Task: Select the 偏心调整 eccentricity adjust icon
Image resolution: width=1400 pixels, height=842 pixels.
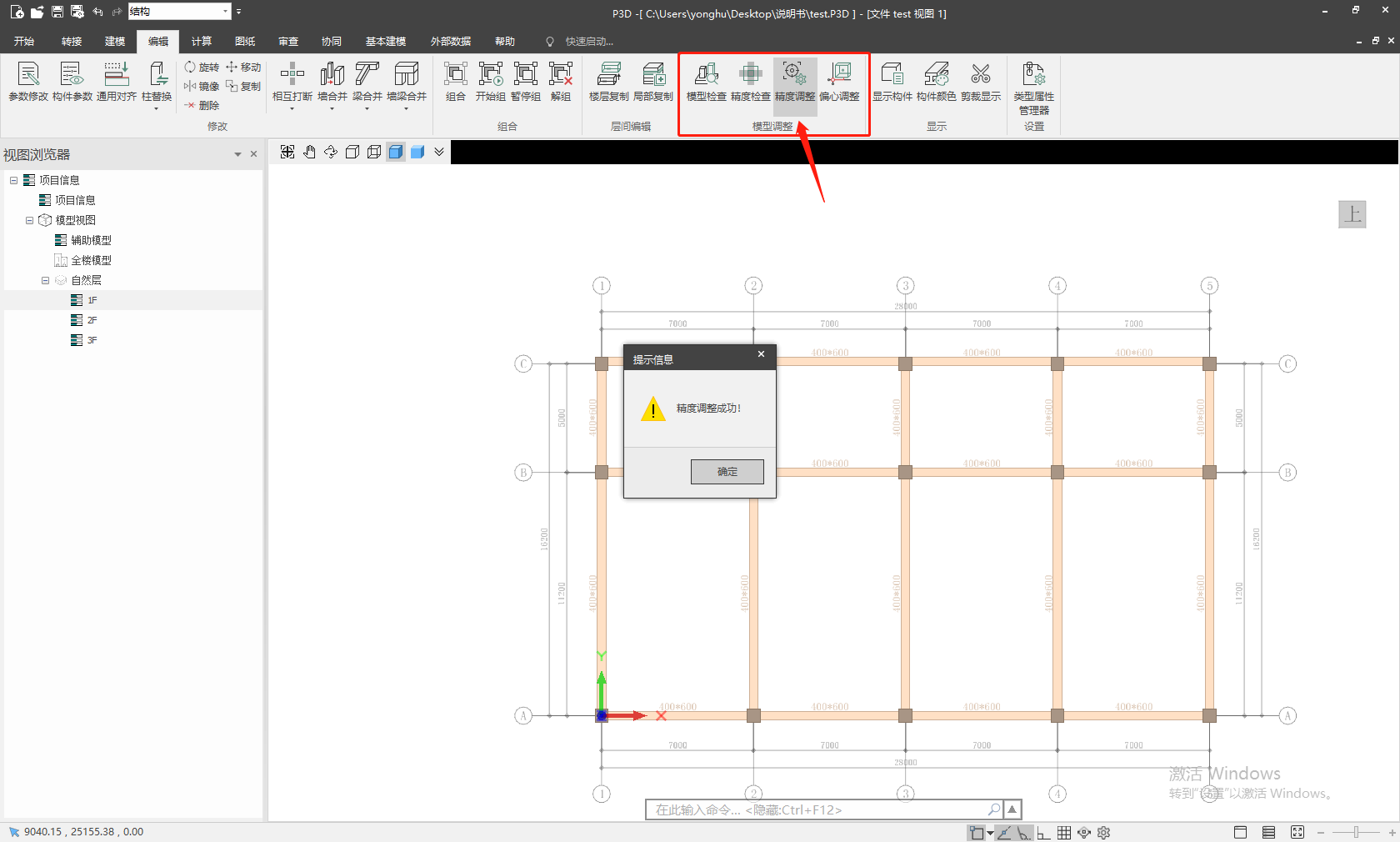Action: tap(838, 81)
